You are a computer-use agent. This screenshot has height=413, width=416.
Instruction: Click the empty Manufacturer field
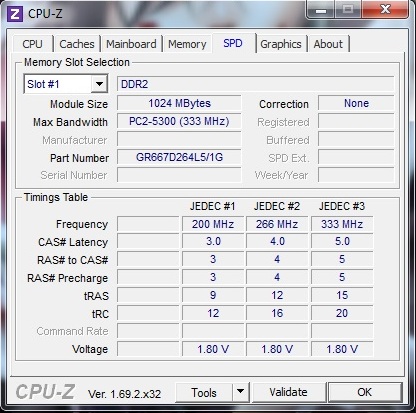tap(179, 139)
